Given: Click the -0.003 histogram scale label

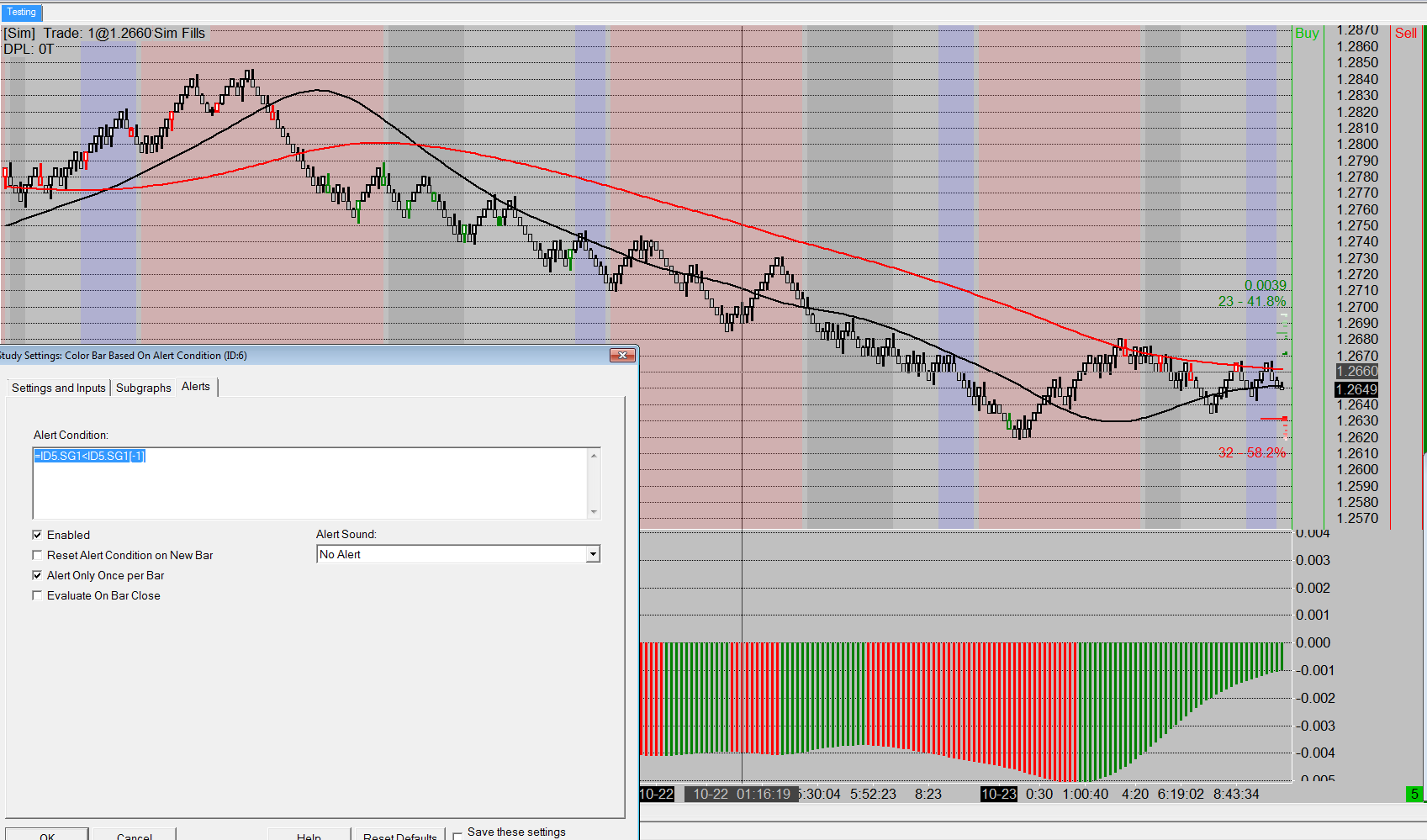Looking at the screenshot, I should point(1314,726).
